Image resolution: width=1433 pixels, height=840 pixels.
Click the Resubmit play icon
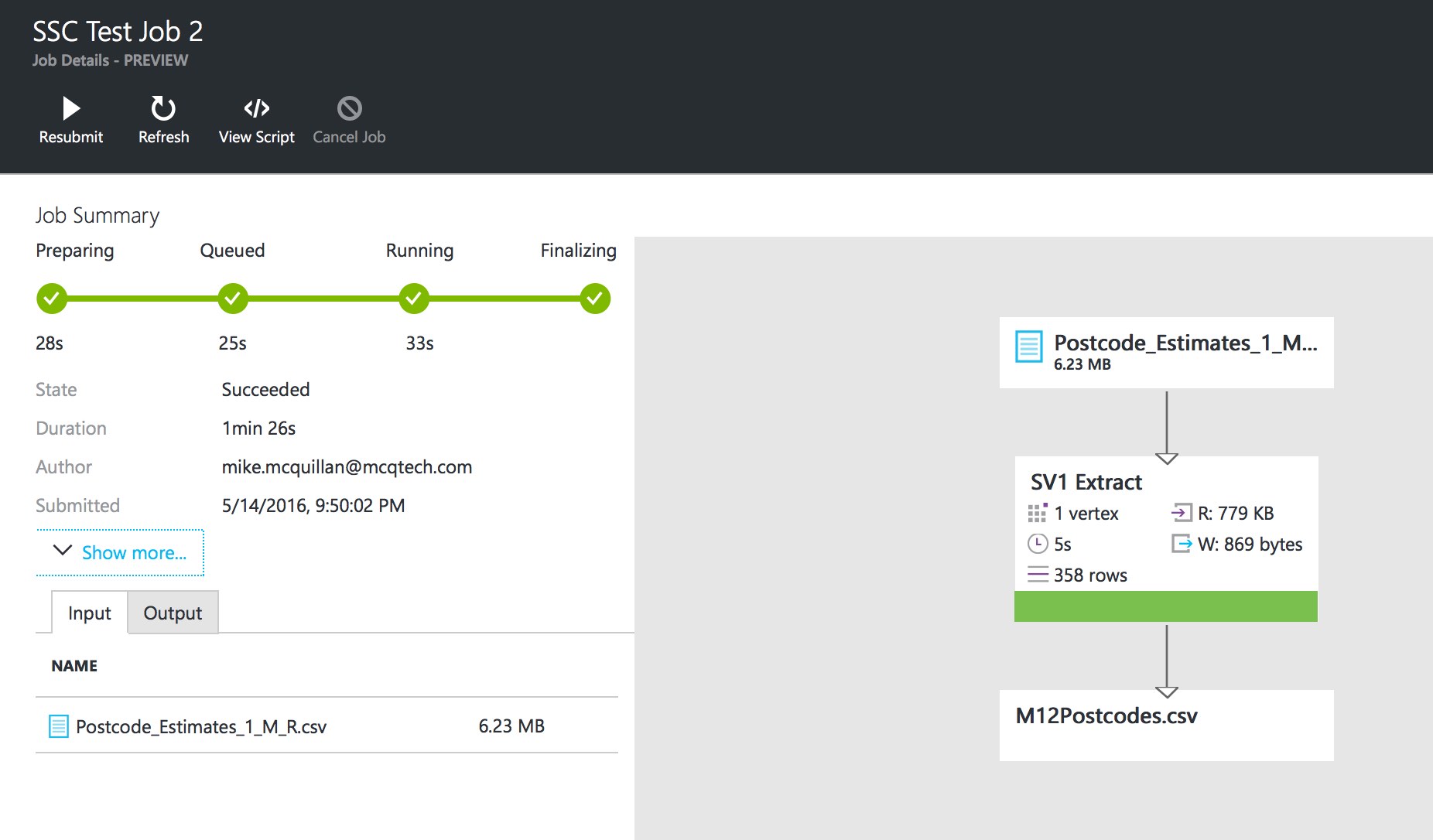(71, 108)
